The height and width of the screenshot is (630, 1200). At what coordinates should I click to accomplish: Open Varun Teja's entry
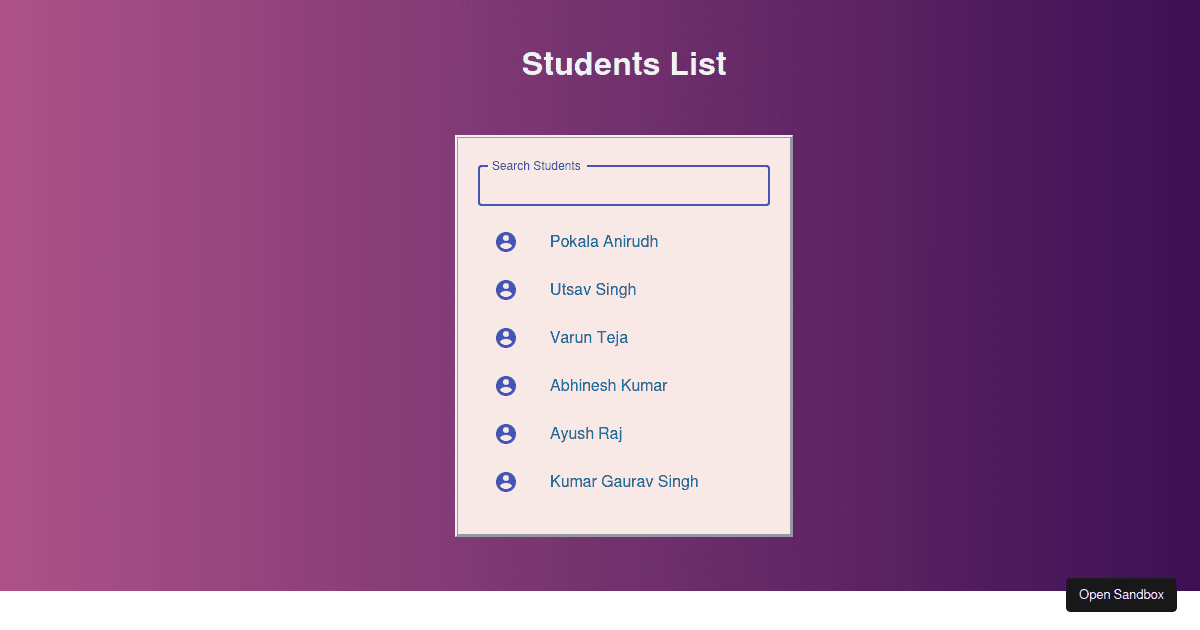point(589,337)
